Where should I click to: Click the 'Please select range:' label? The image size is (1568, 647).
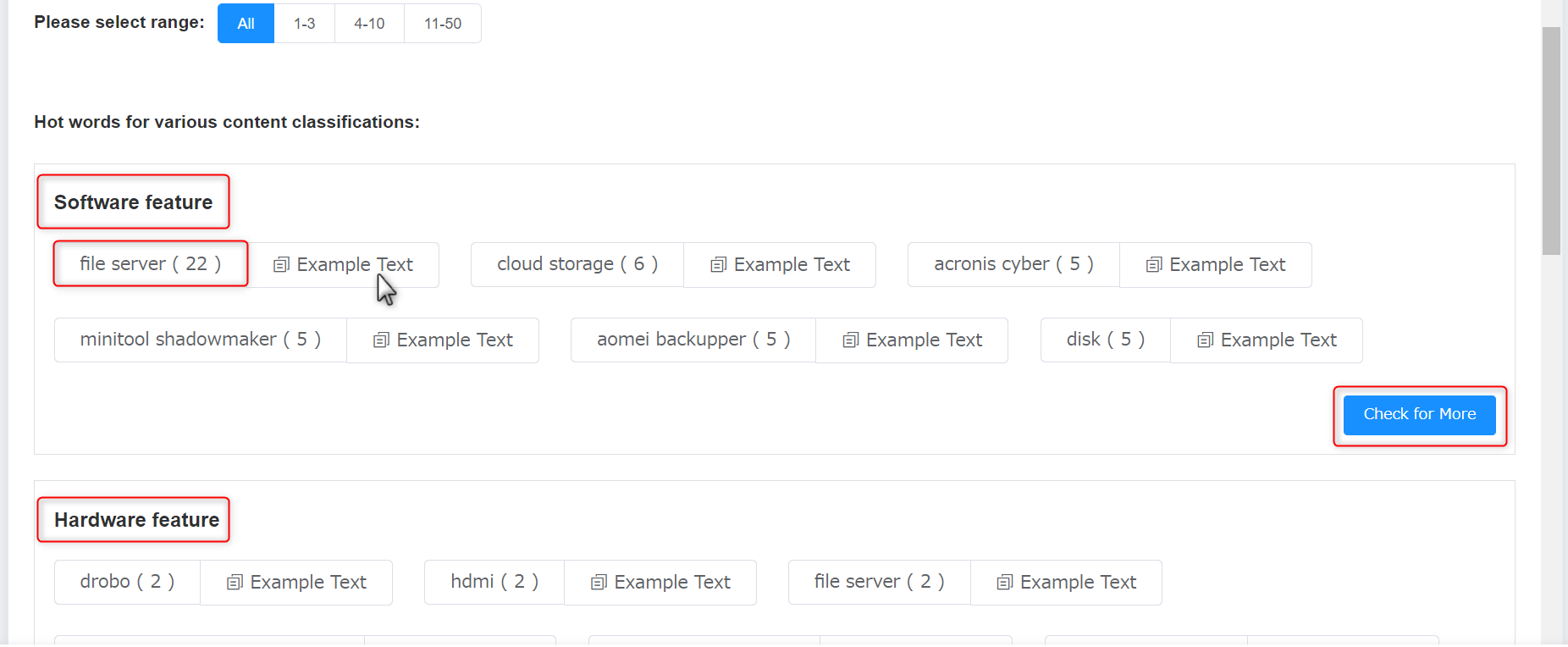[x=119, y=23]
